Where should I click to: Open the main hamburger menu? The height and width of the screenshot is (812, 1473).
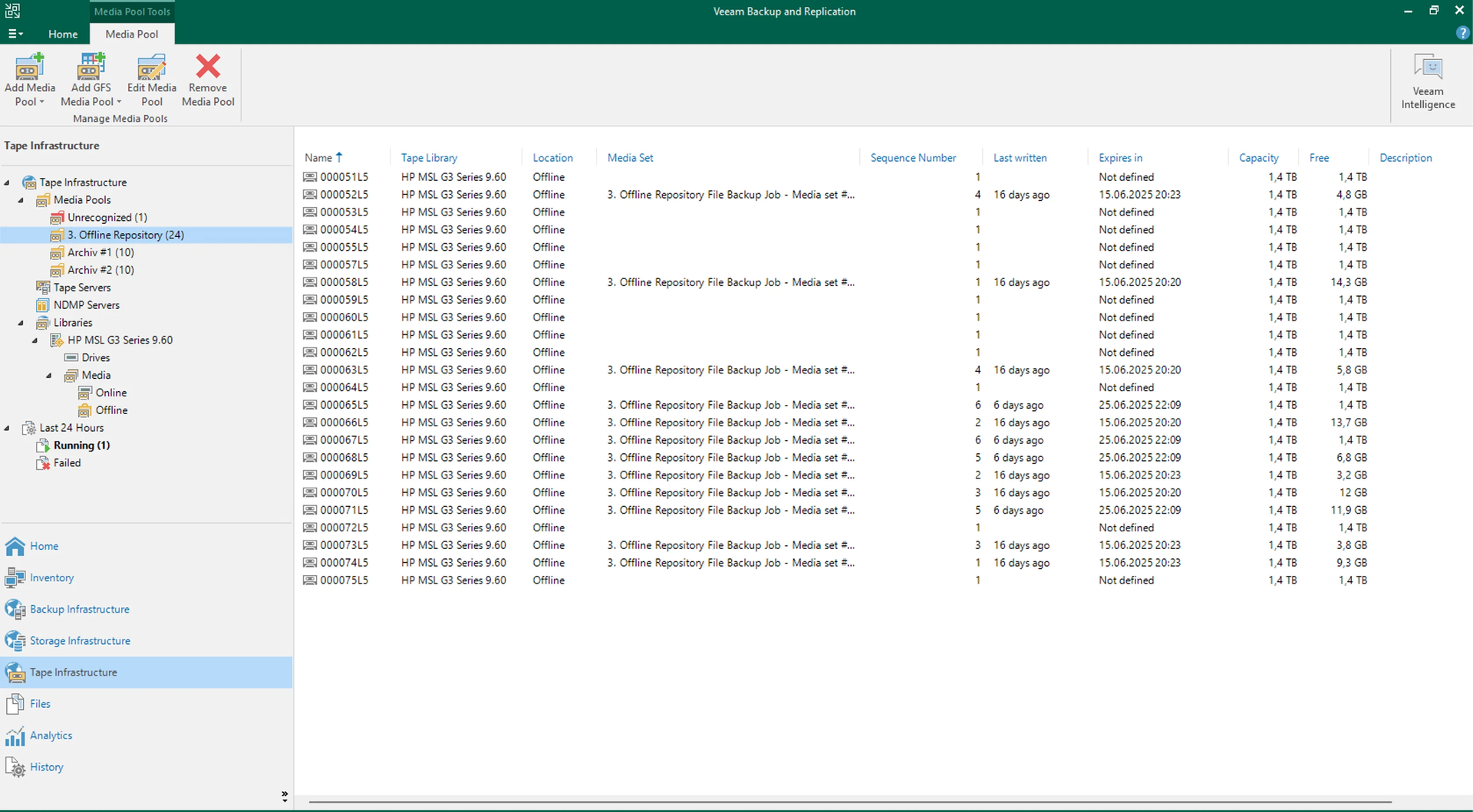[x=15, y=34]
